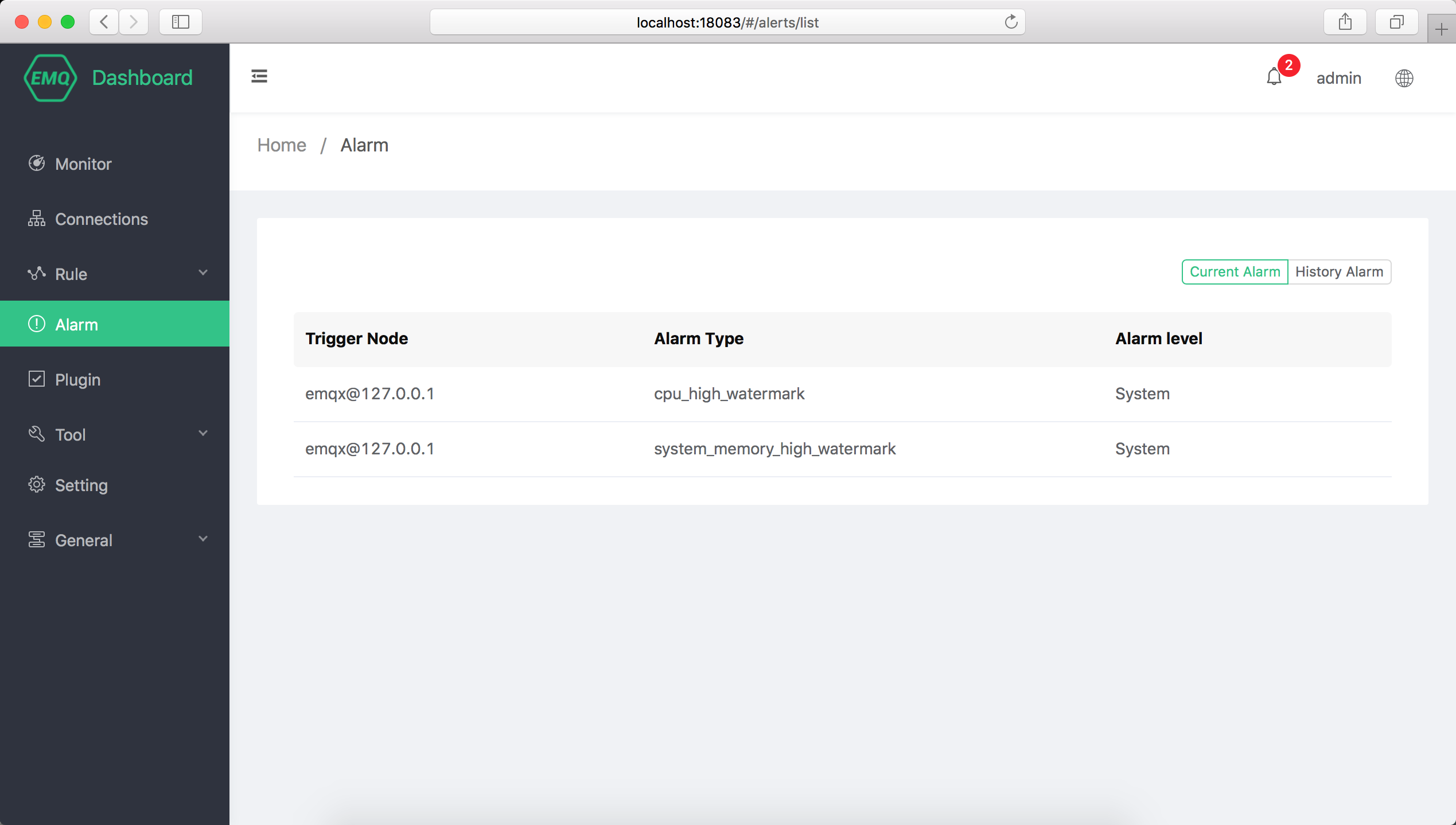Open the alarm notification bell
The width and height of the screenshot is (1456, 825).
1274,77
